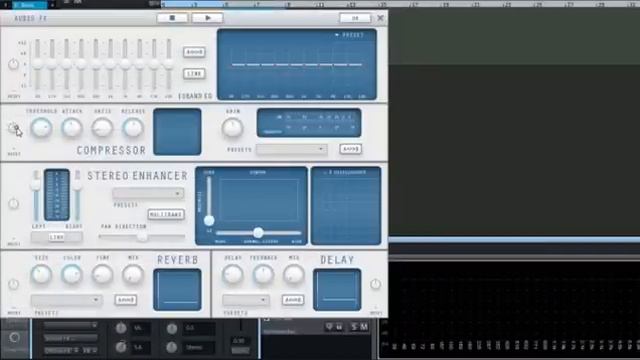Click the Delay graph display

point(337,290)
